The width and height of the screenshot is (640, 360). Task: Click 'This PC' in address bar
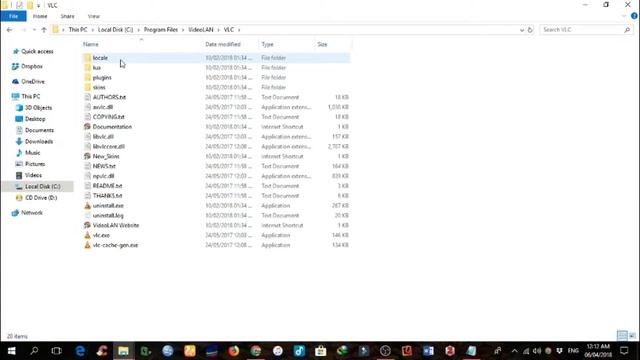coord(78,30)
